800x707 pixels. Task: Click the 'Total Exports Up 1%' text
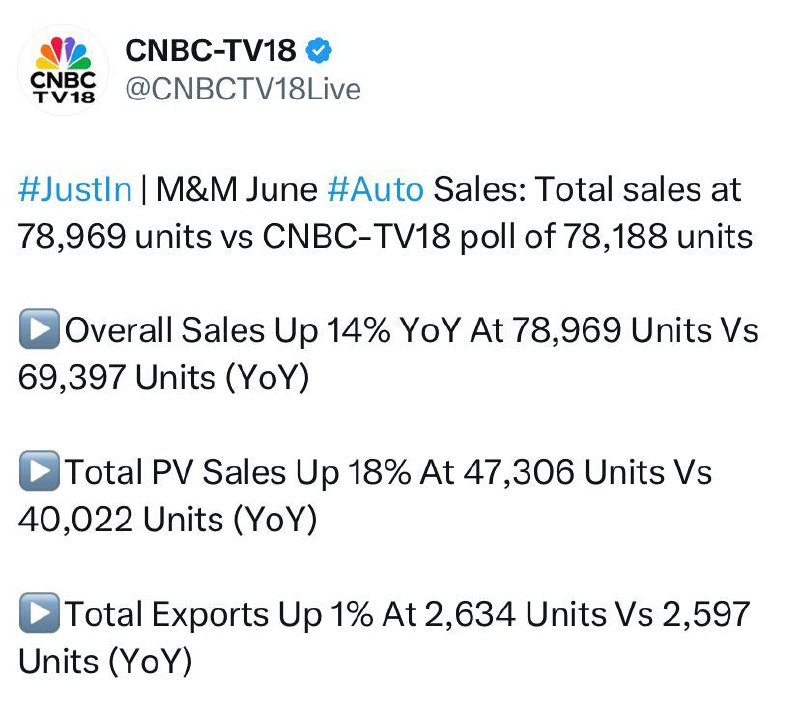click(x=219, y=614)
